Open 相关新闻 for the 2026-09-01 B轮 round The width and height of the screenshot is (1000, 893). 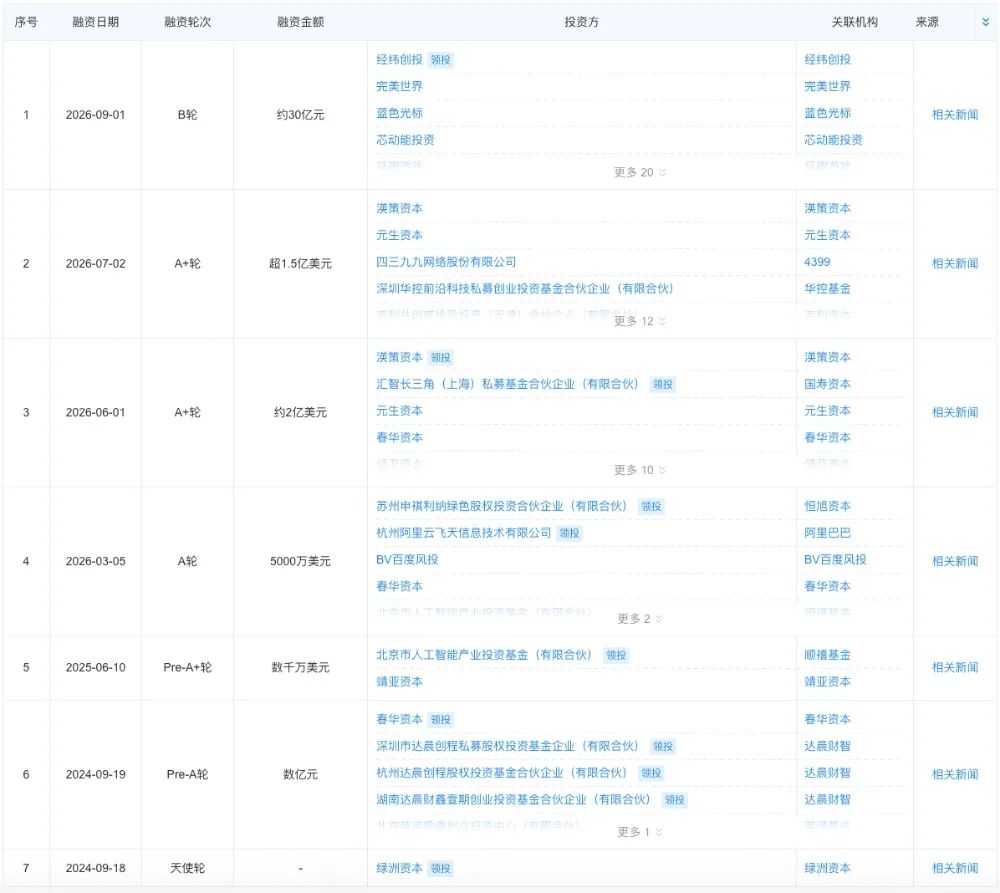[x=955, y=115]
